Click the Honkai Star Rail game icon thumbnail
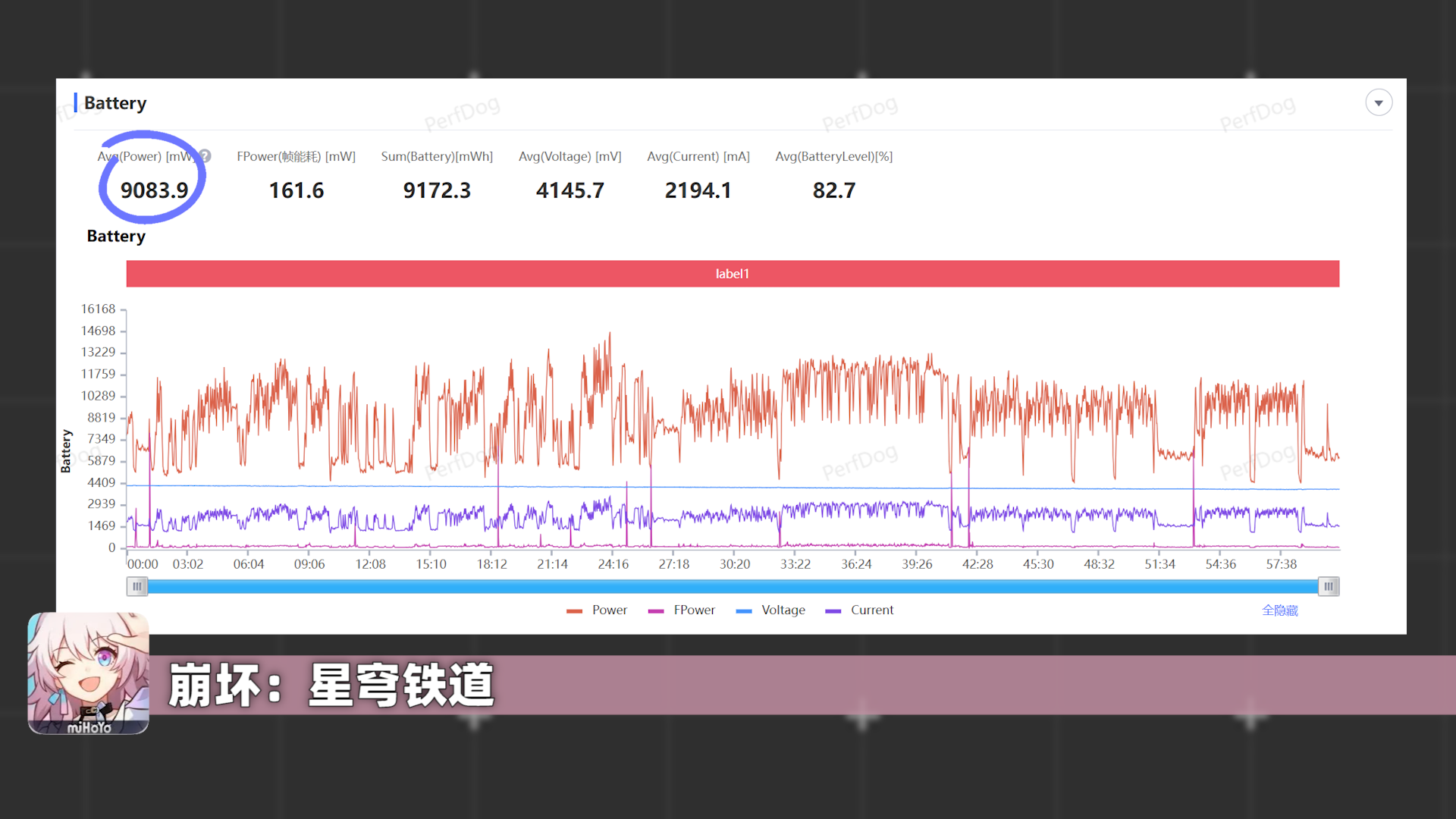The image size is (1456, 819). click(x=88, y=673)
